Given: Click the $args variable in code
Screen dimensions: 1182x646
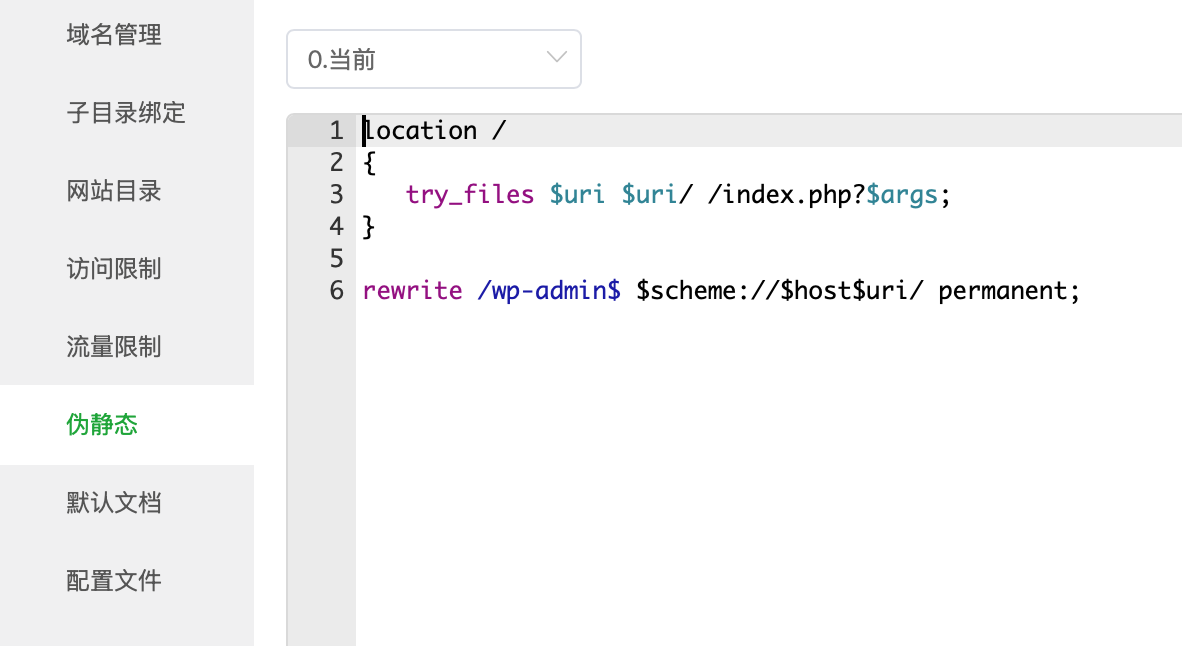Looking at the screenshot, I should (902, 195).
